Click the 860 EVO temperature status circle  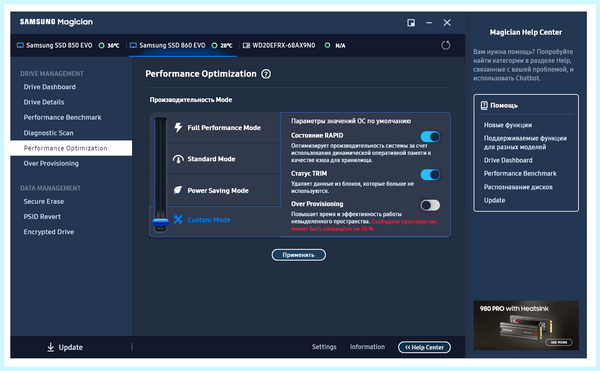point(214,46)
